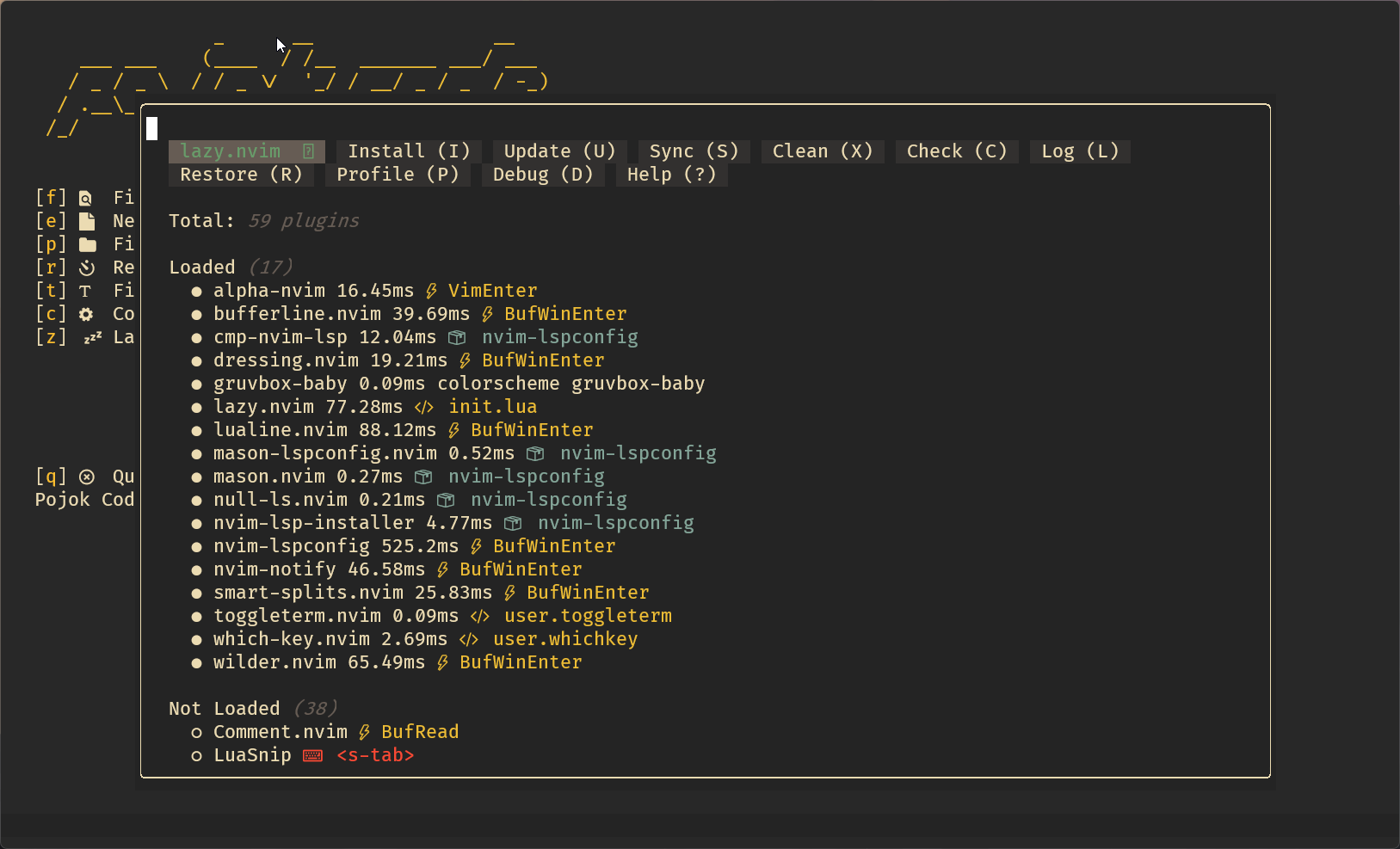The image size is (1400, 849).
Task: Click the Not Loaded (38) section heading
Action: [x=253, y=709]
